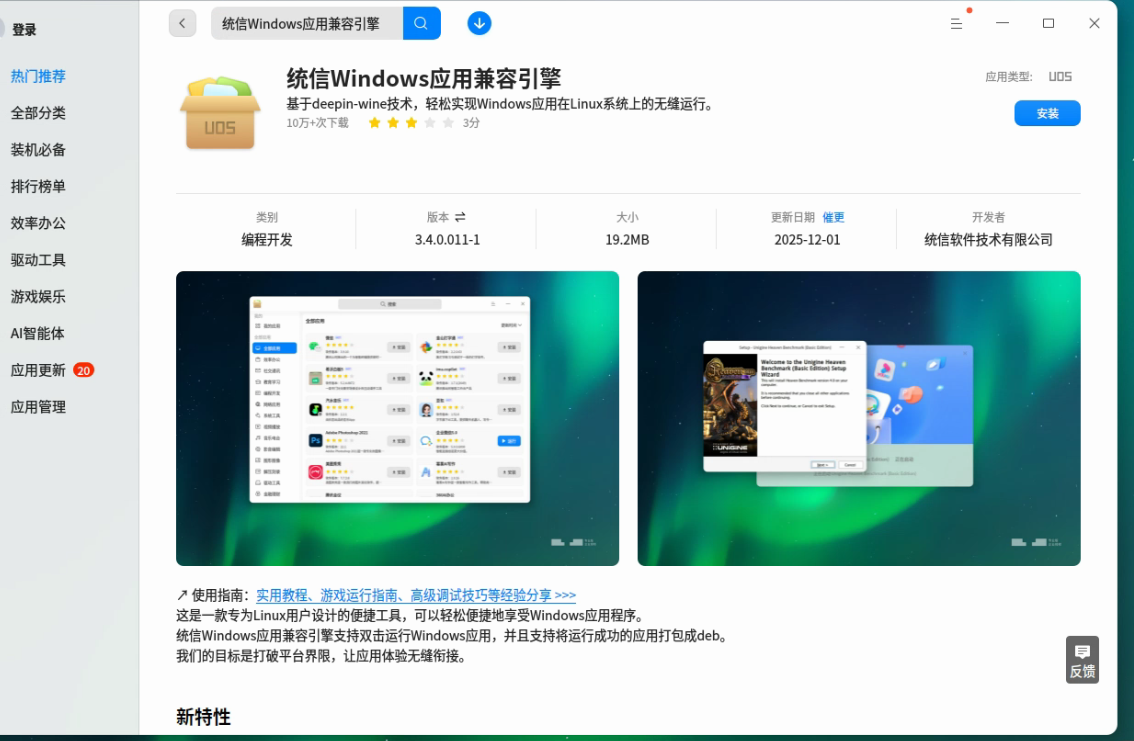1134x741 pixels.
Task: Click the size value 19.2MB
Action: [x=627, y=240]
